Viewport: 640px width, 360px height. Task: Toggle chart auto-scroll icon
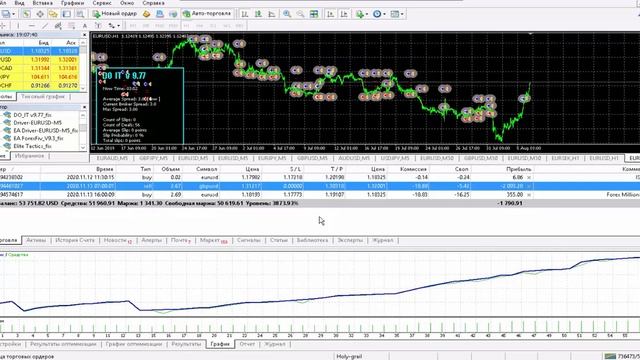[x=331, y=14]
